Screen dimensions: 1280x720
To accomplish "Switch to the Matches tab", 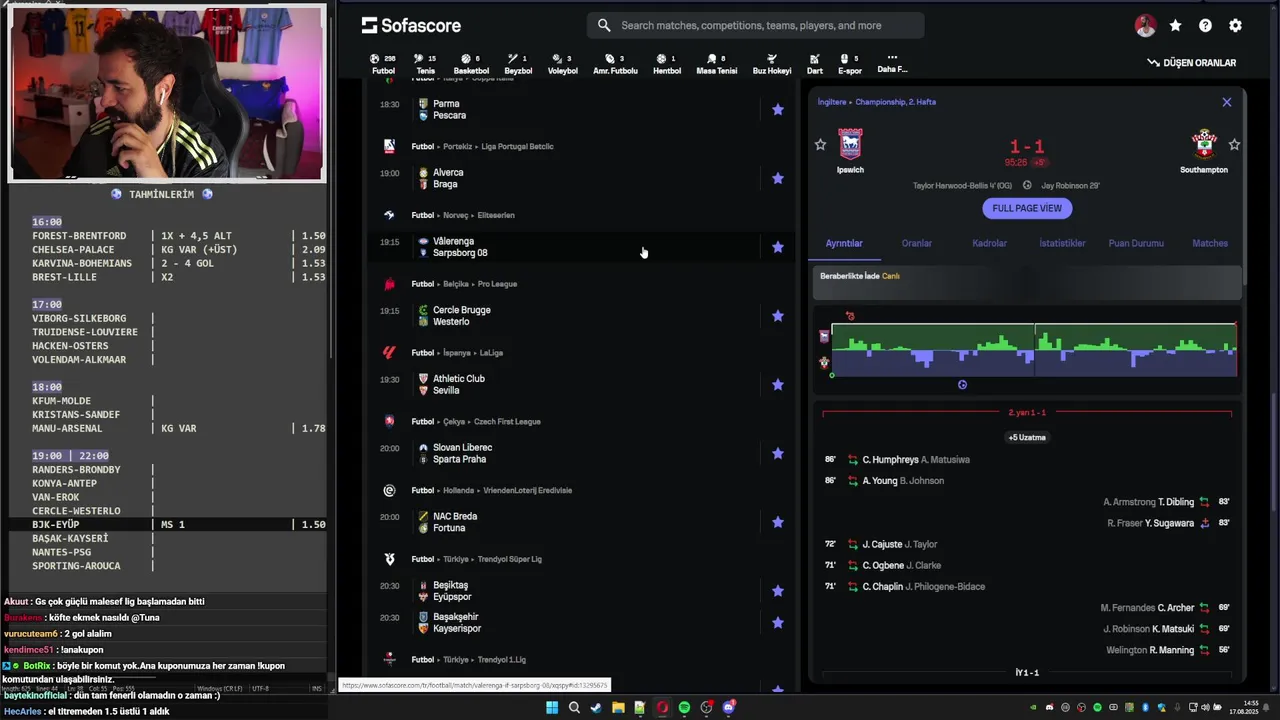I will 1210,243.
